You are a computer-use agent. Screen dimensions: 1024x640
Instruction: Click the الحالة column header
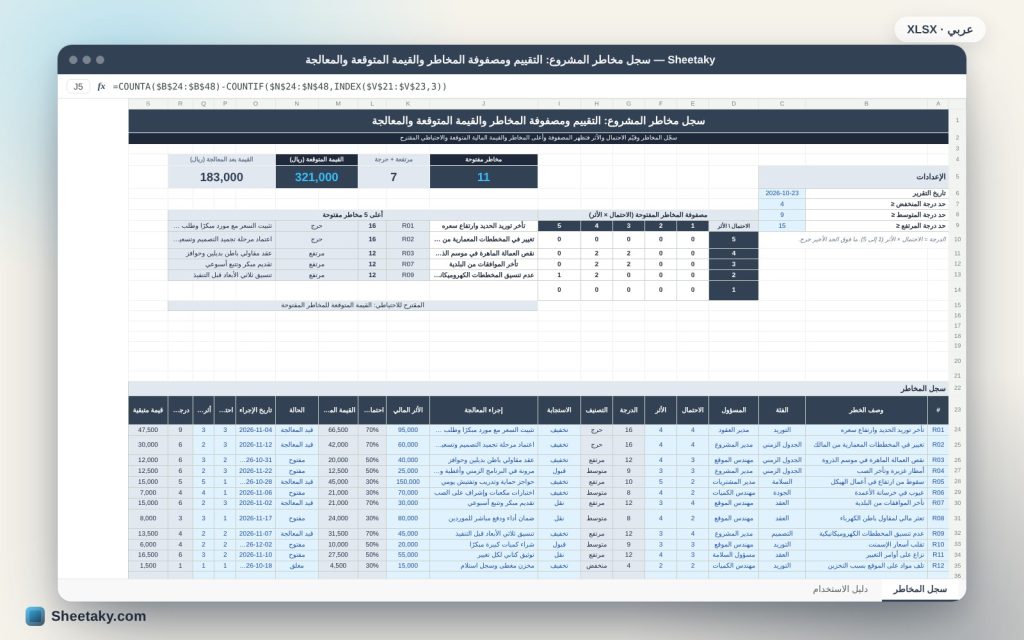(x=296, y=410)
